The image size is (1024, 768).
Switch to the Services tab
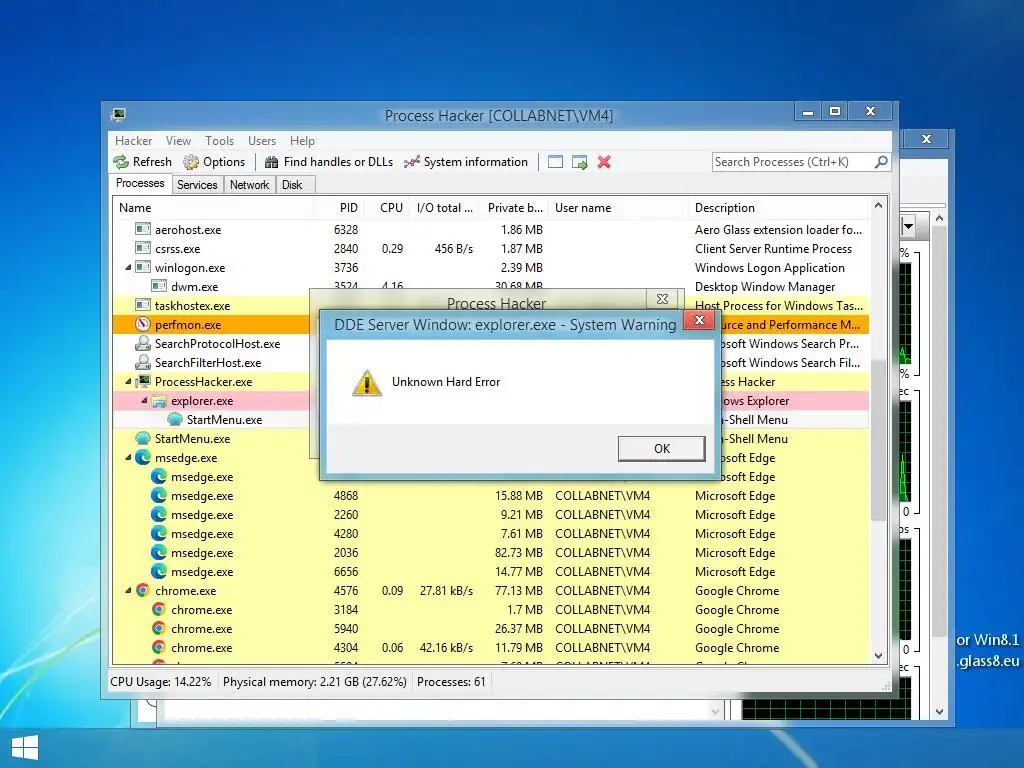[x=197, y=185]
